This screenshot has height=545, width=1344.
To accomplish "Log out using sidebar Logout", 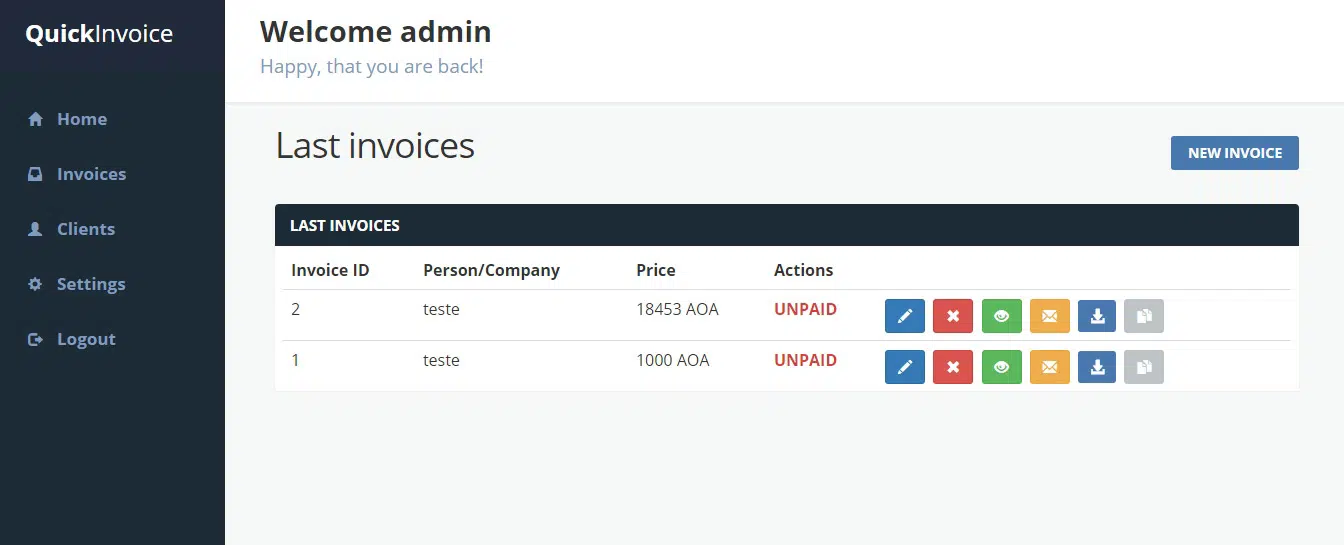I will (x=85, y=339).
